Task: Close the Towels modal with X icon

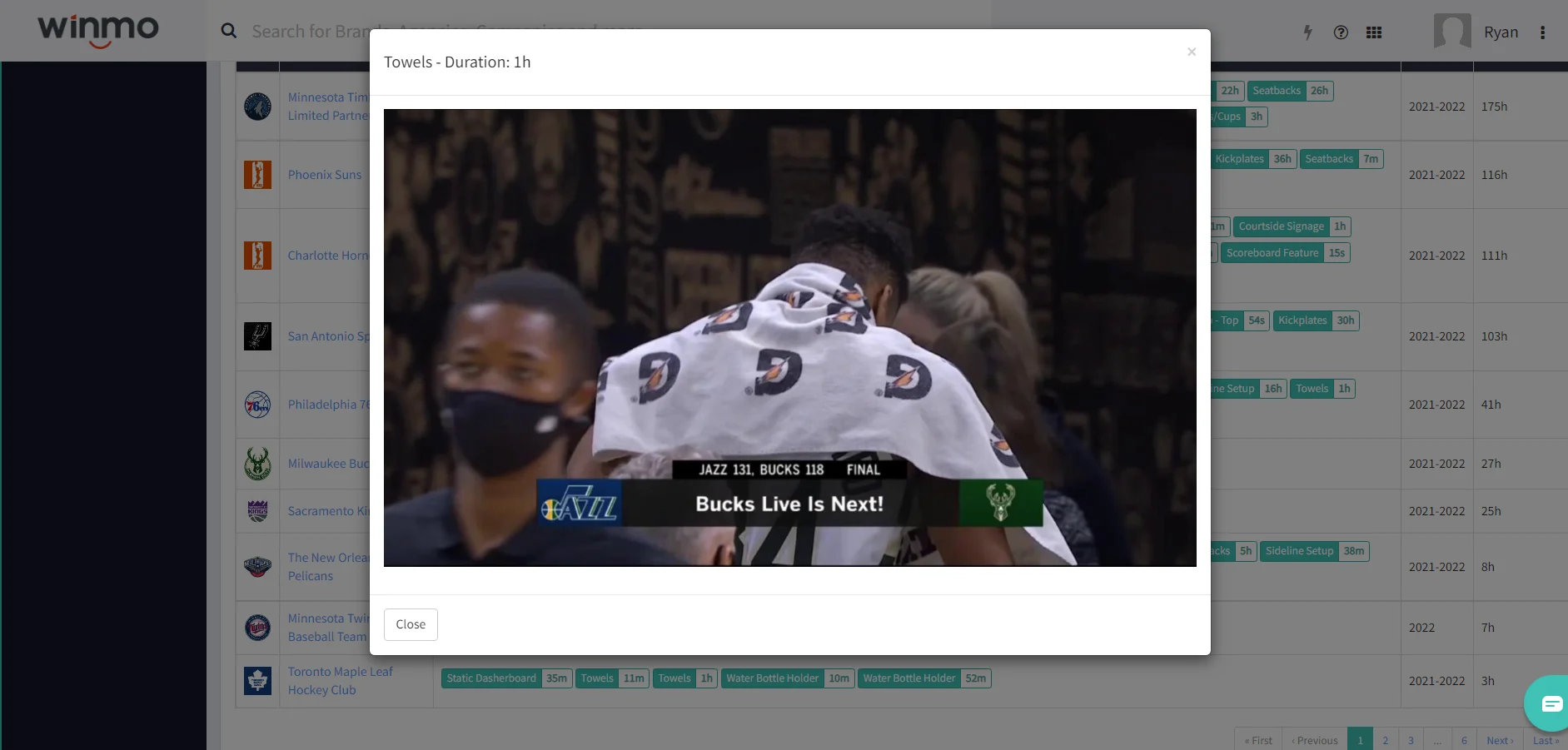Action: pos(1192,52)
